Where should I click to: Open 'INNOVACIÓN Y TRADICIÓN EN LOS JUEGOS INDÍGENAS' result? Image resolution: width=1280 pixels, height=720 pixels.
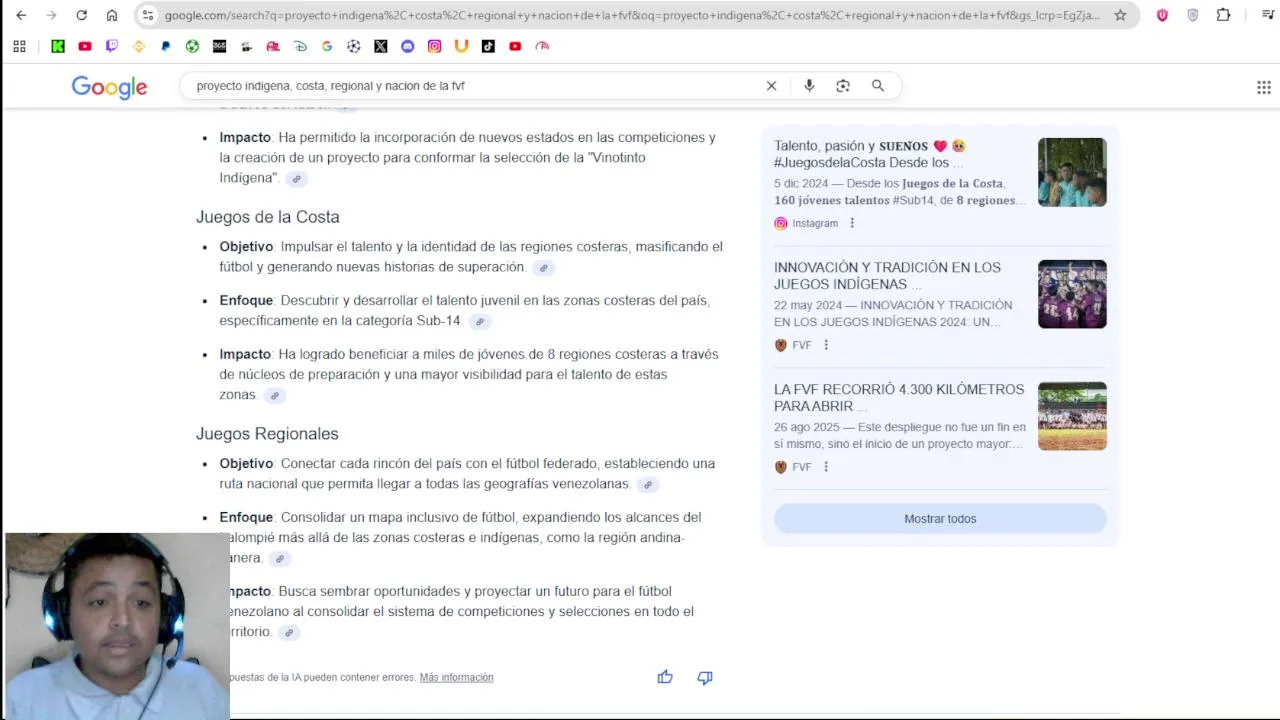pyautogui.click(x=887, y=276)
